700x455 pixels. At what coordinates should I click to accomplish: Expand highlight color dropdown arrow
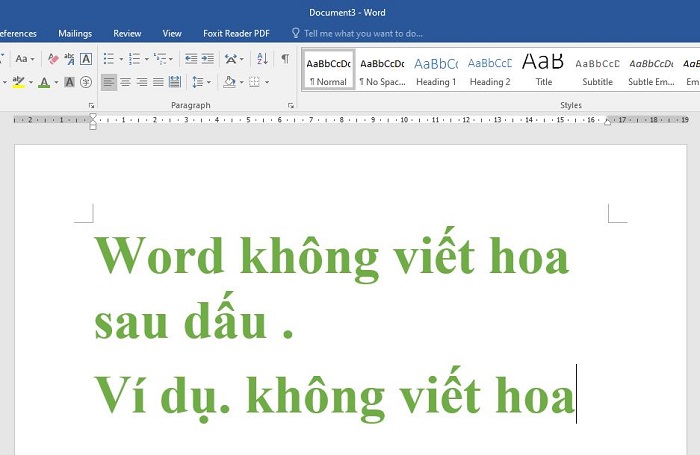pyautogui.click(x=31, y=83)
